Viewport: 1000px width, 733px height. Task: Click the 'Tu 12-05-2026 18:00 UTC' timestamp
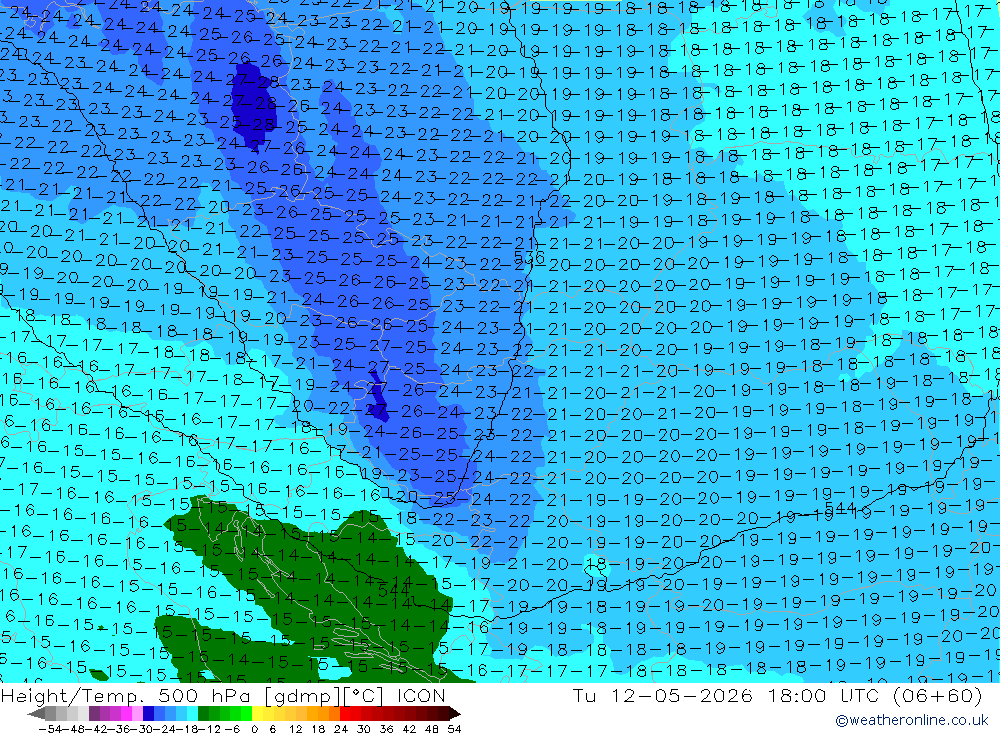pos(725,695)
